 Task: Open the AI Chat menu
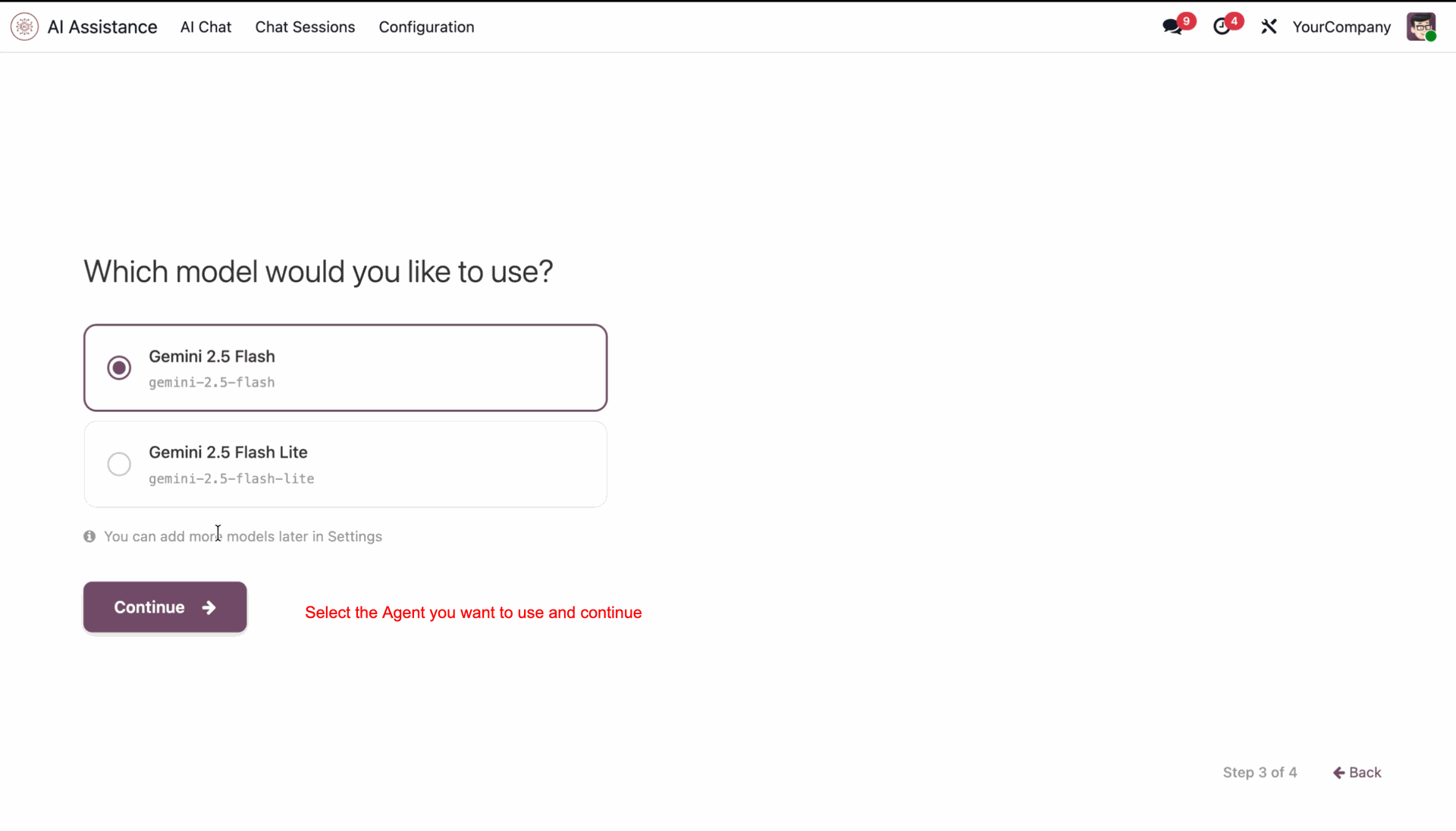click(206, 27)
